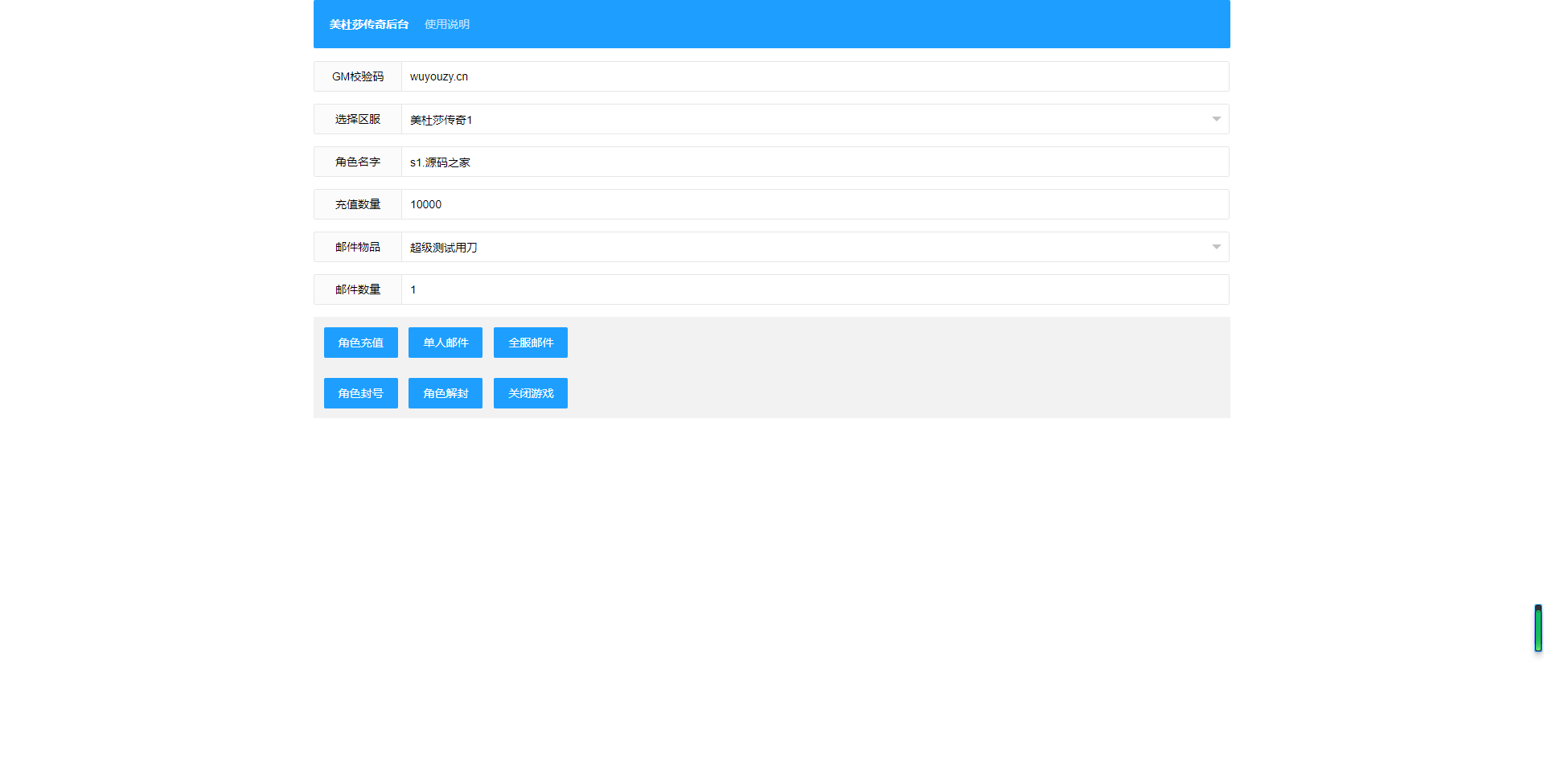Open the 邮件物品 item dropdown
This screenshot has width=1544, height=784.
[815, 247]
